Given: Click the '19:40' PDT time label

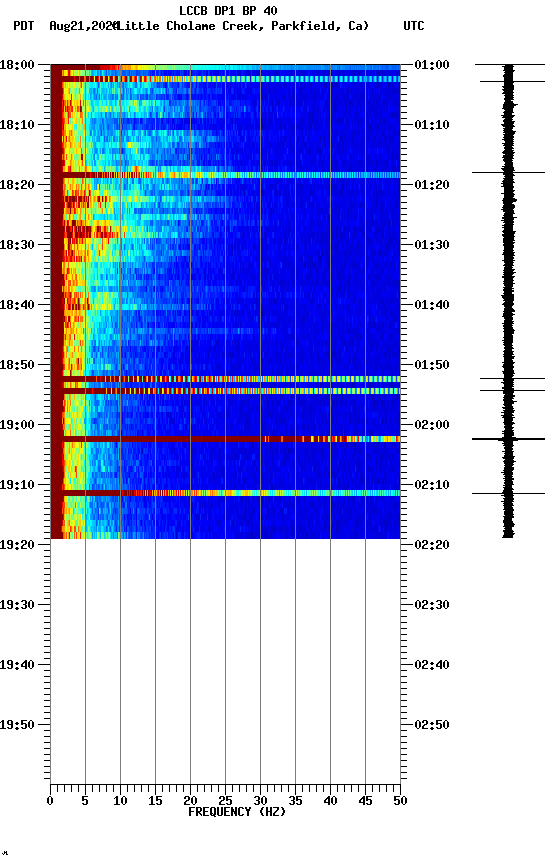Looking at the screenshot, I should pyautogui.click(x=17, y=665).
